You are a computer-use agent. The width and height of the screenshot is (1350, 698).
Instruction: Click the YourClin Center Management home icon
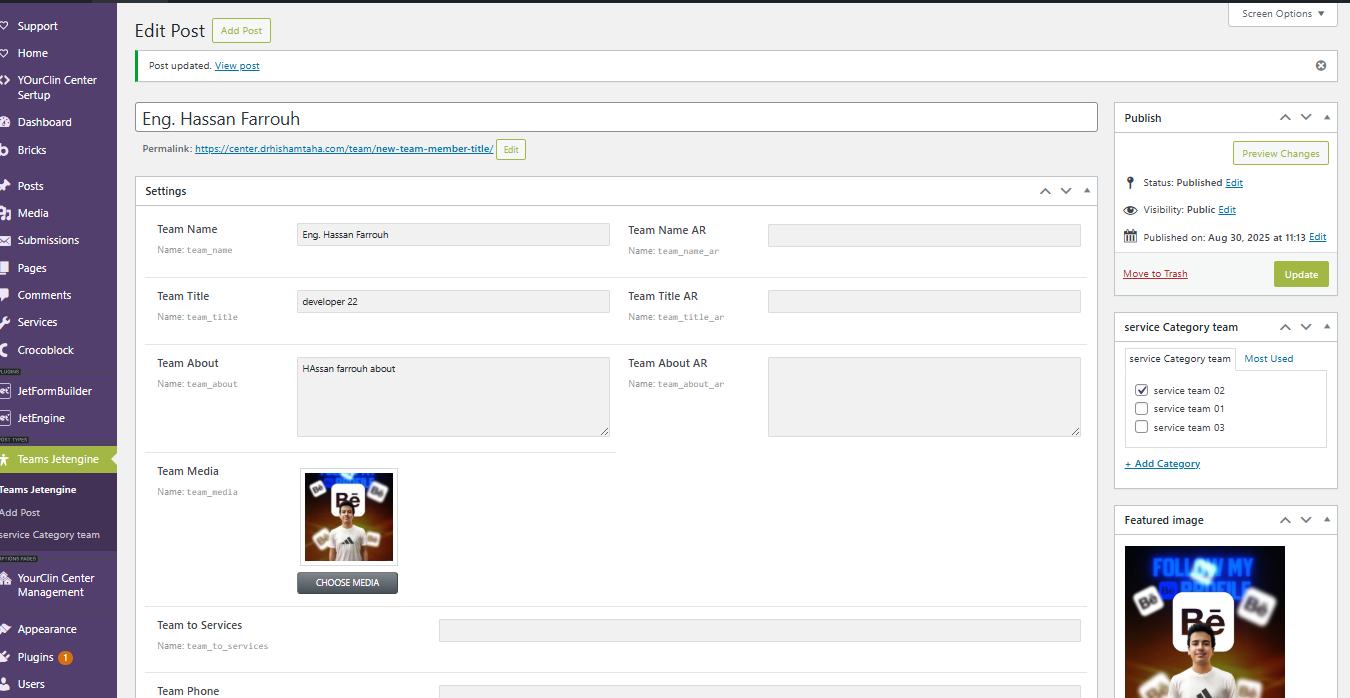point(5,579)
